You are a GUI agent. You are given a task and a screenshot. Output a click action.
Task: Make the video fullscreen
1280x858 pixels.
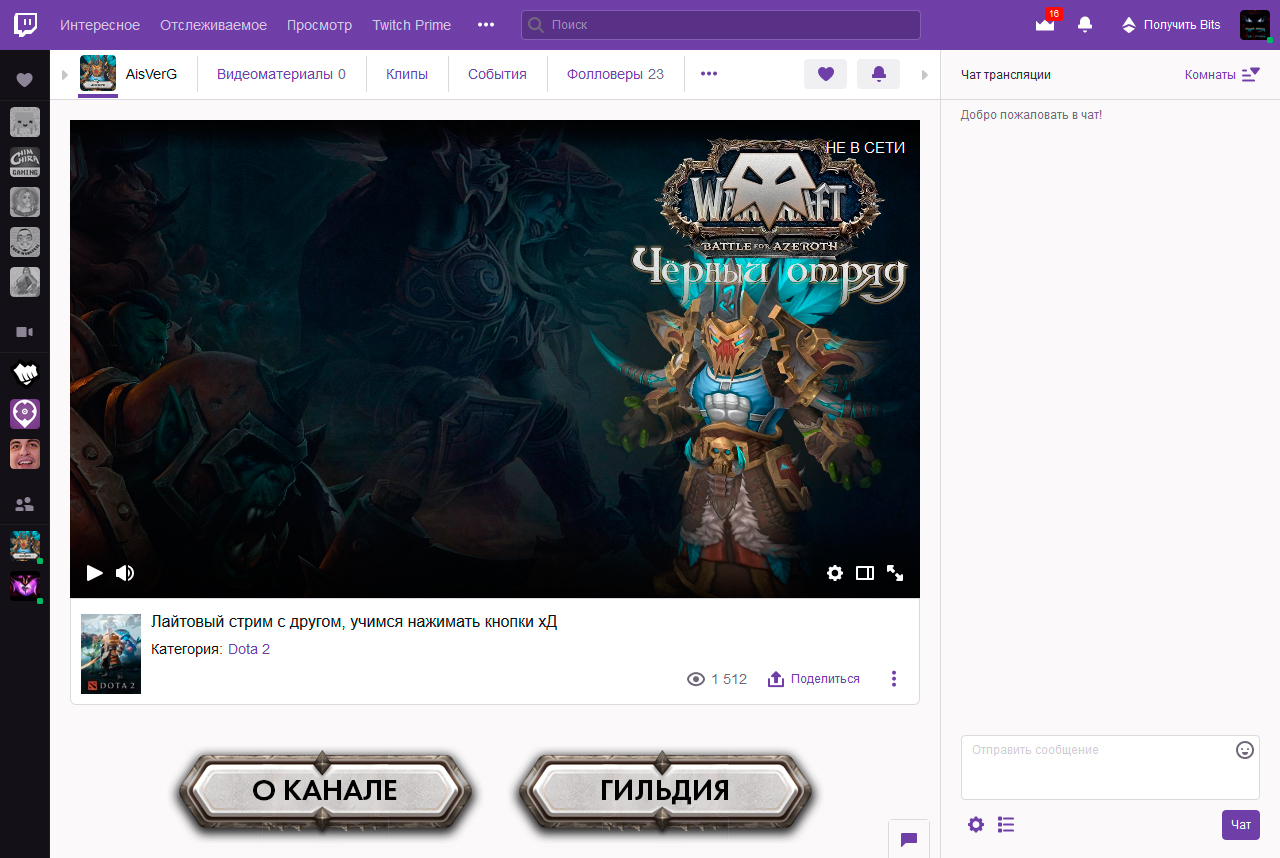[x=894, y=573]
